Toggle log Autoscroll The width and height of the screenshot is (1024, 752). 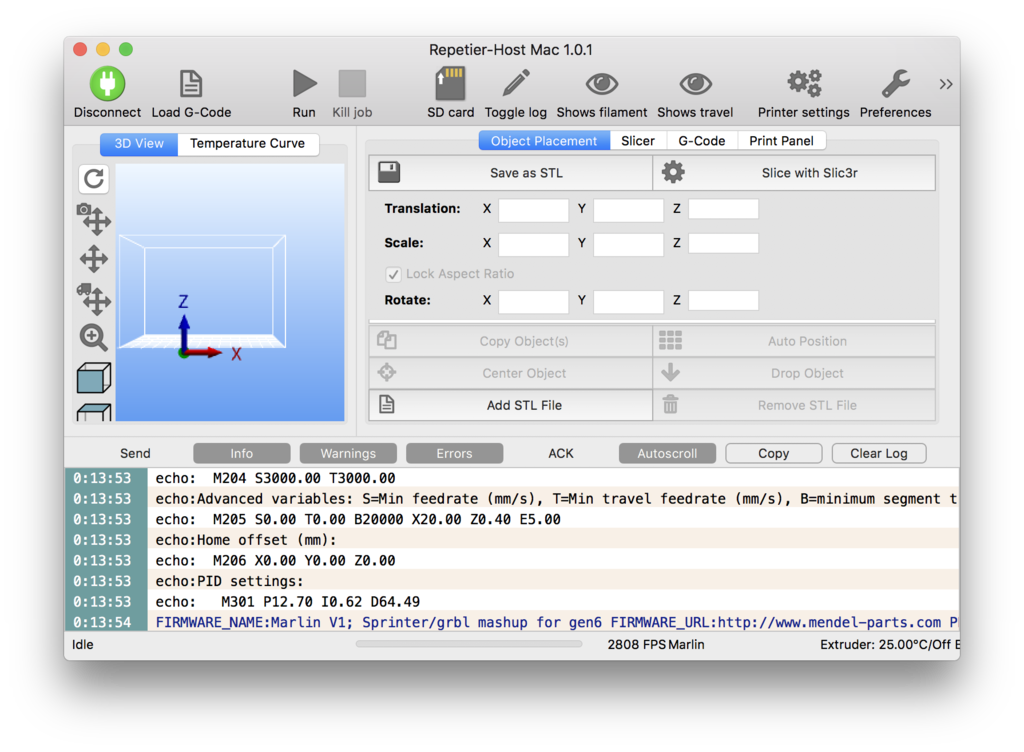coord(667,453)
